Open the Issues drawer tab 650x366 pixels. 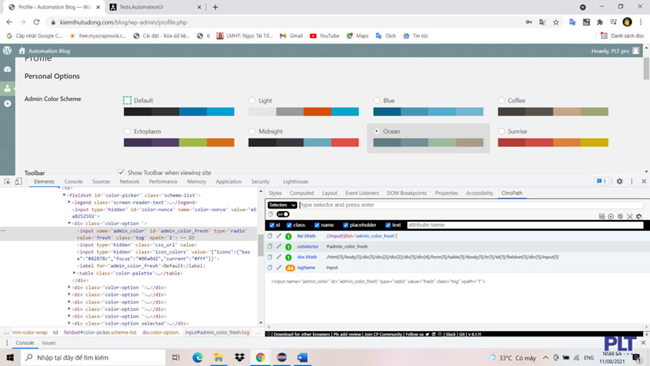coord(49,343)
